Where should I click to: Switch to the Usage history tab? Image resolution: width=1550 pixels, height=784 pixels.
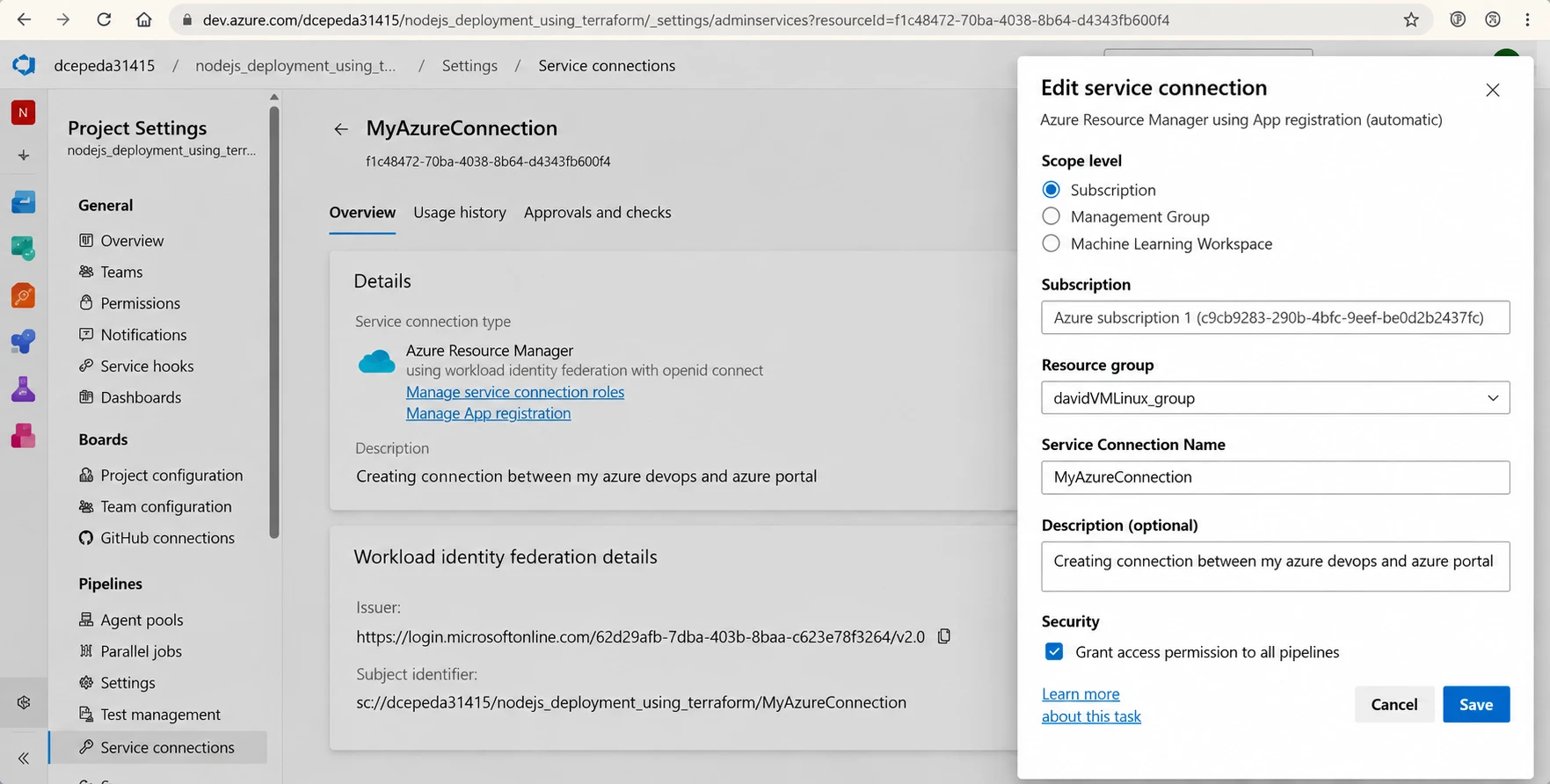(460, 213)
